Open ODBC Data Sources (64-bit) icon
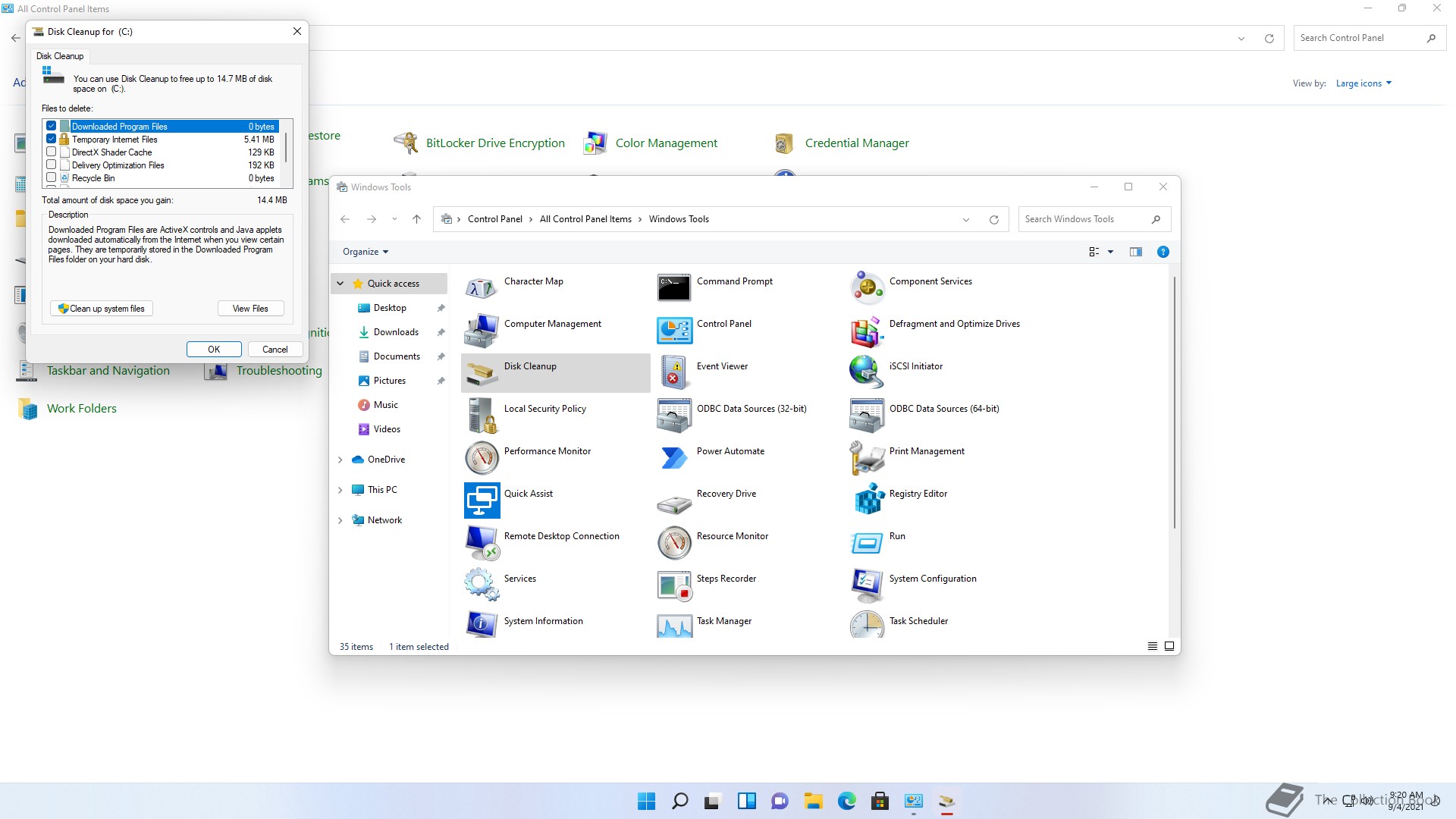1456x819 pixels. click(867, 416)
